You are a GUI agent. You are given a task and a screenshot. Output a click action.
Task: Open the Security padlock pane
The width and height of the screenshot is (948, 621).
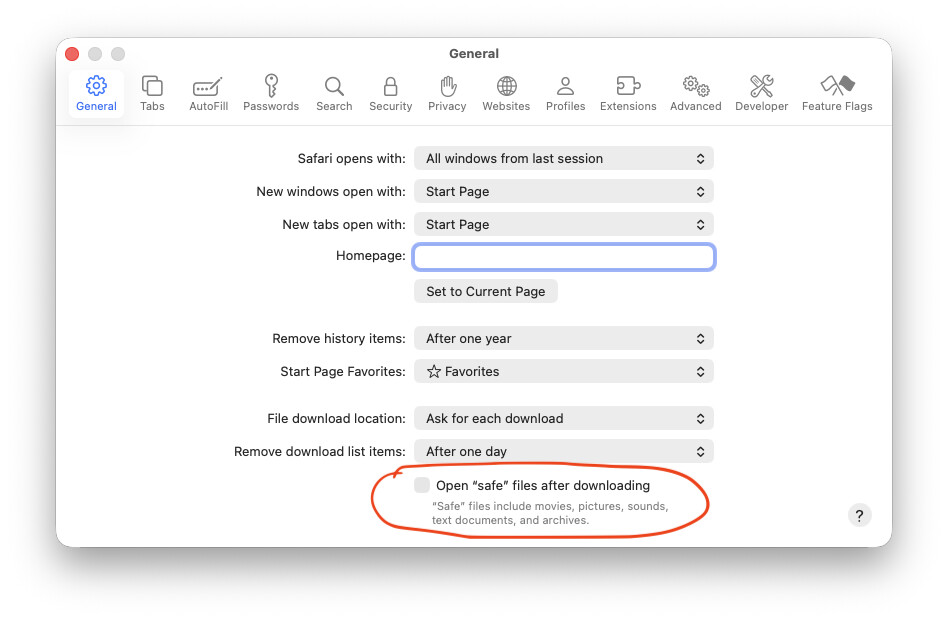click(390, 94)
